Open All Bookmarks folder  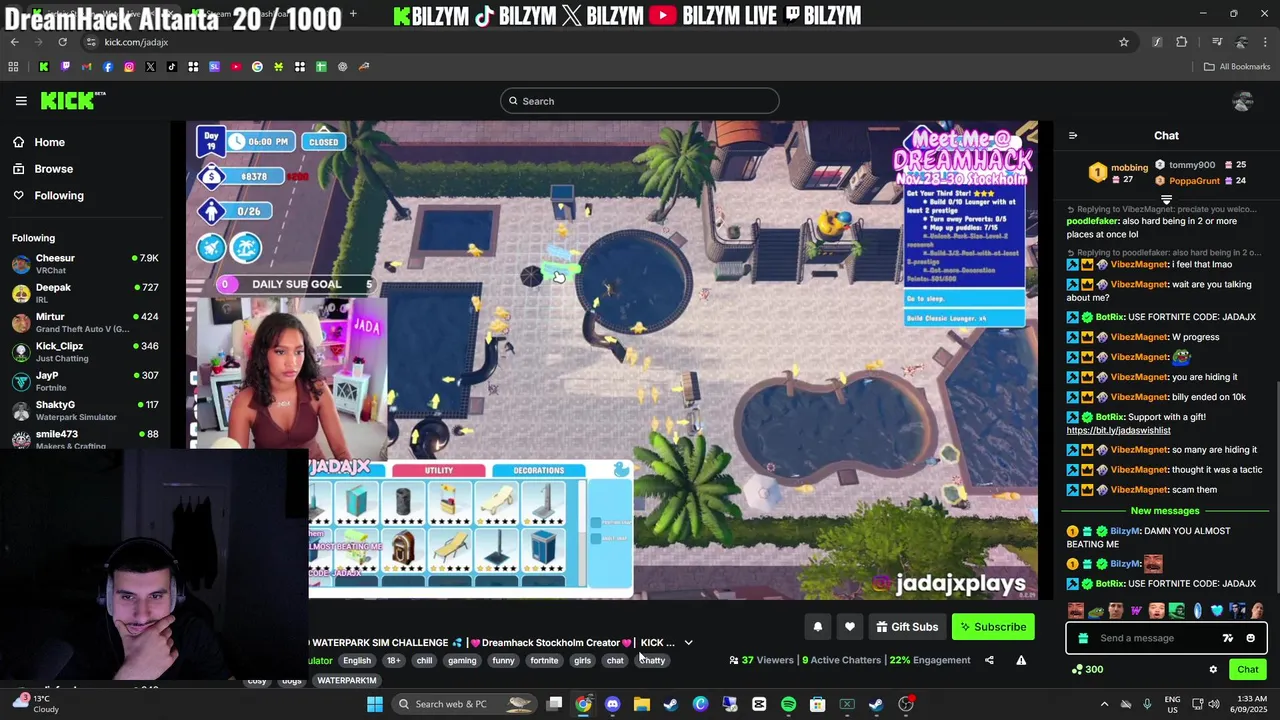tap(1237, 67)
